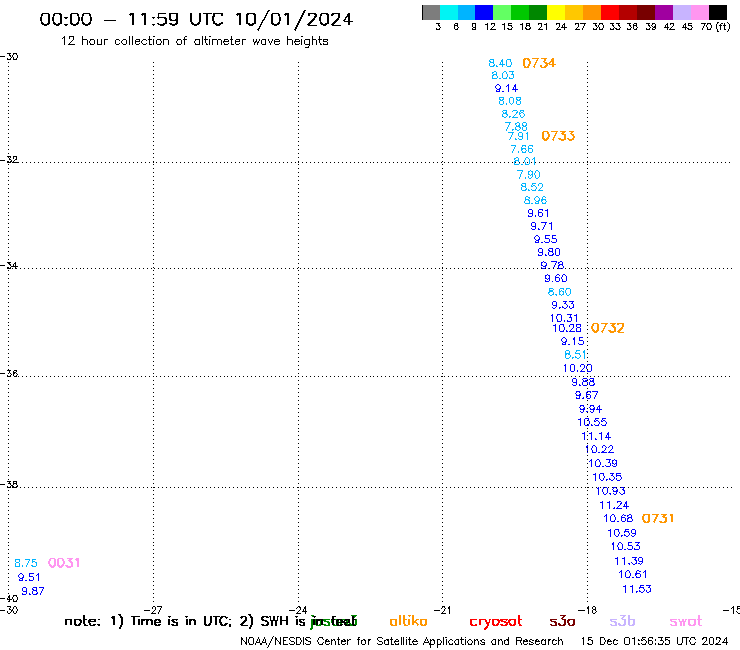Click the NOAA/NESDIS Center footer credit text
The width and height of the screenshot is (740, 650).
coord(402,641)
